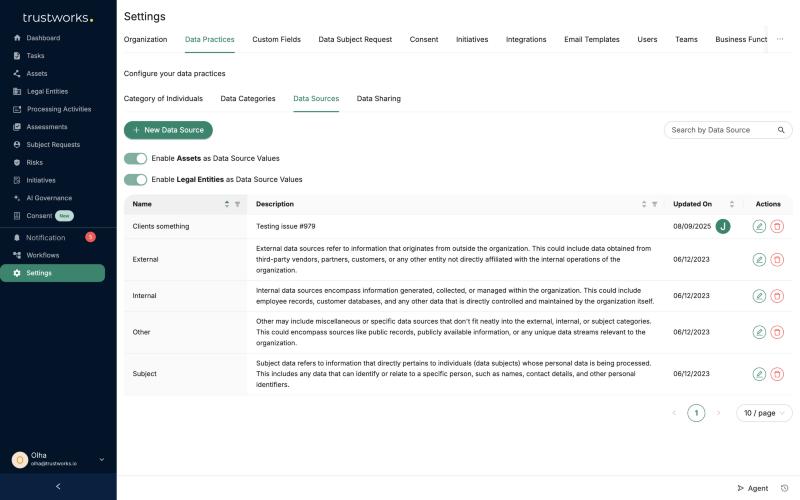Open the Users tab
The height and width of the screenshot is (500, 800).
pos(647,39)
